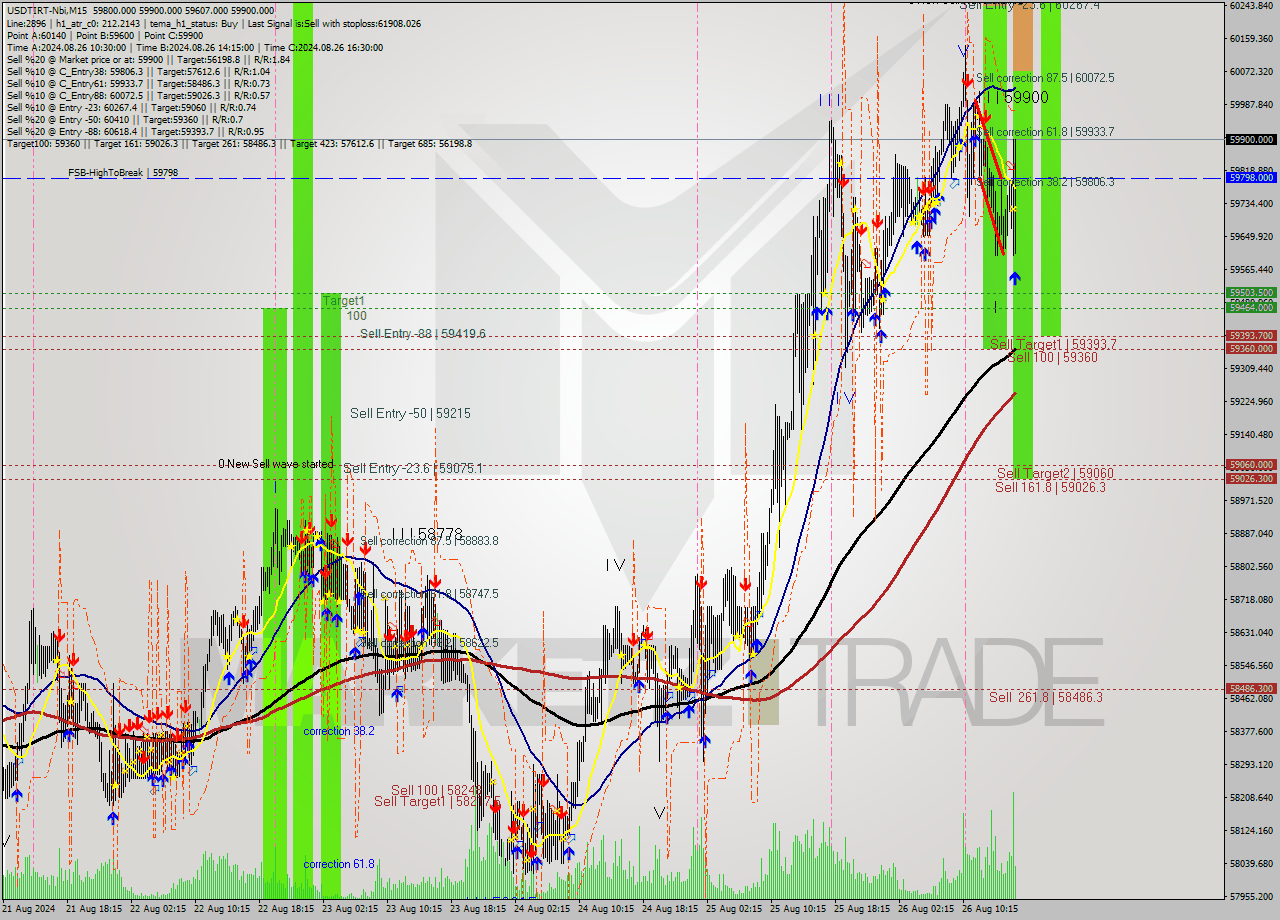The height and width of the screenshot is (920, 1280).
Task: Click the Sell correction 61.8 | 59933.7 label
Action: [x=1045, y=132]
